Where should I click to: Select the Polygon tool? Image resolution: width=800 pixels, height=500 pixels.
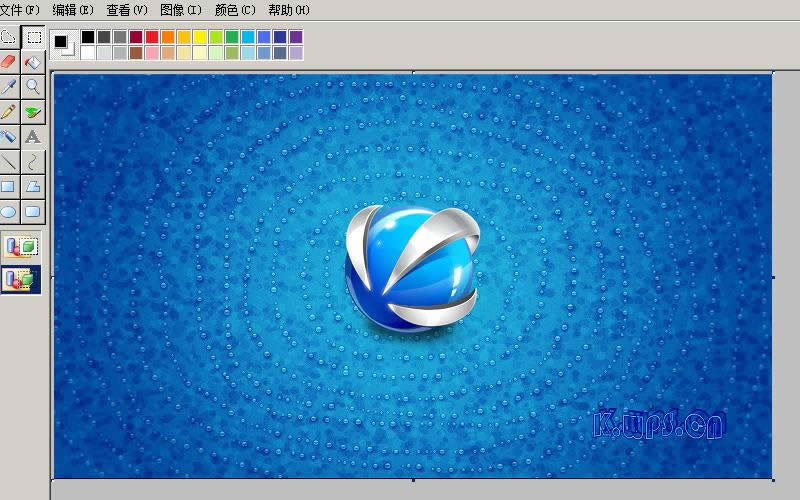[34, 187]
